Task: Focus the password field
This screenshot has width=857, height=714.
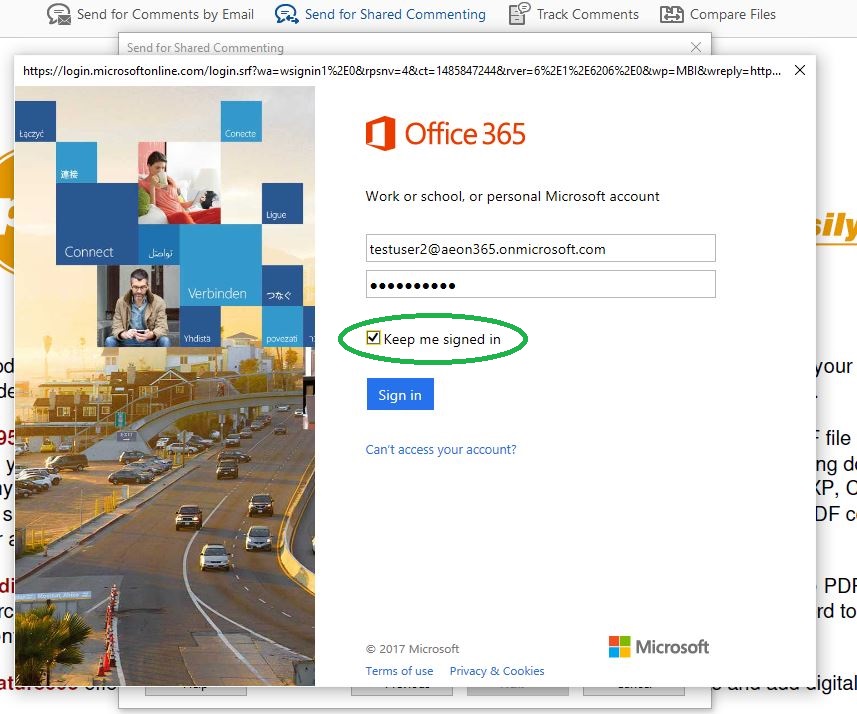Action: click(541, 284)
